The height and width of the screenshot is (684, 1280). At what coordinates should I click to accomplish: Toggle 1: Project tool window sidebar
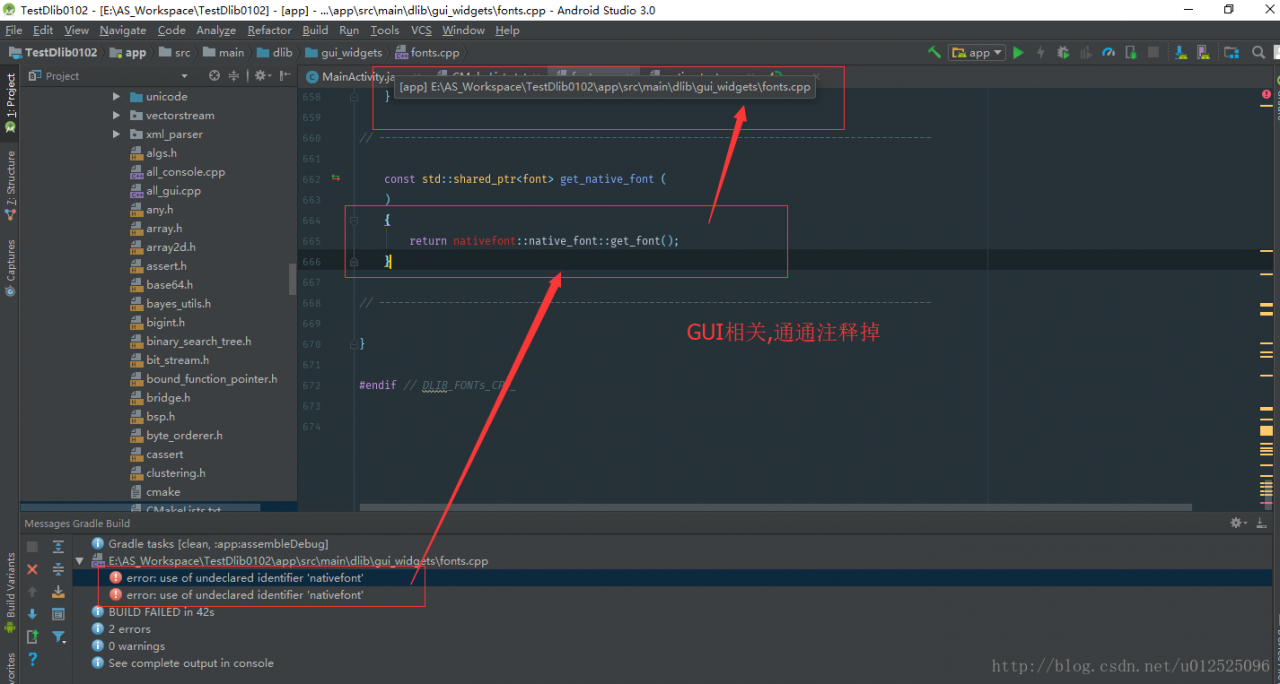[10, 104]
